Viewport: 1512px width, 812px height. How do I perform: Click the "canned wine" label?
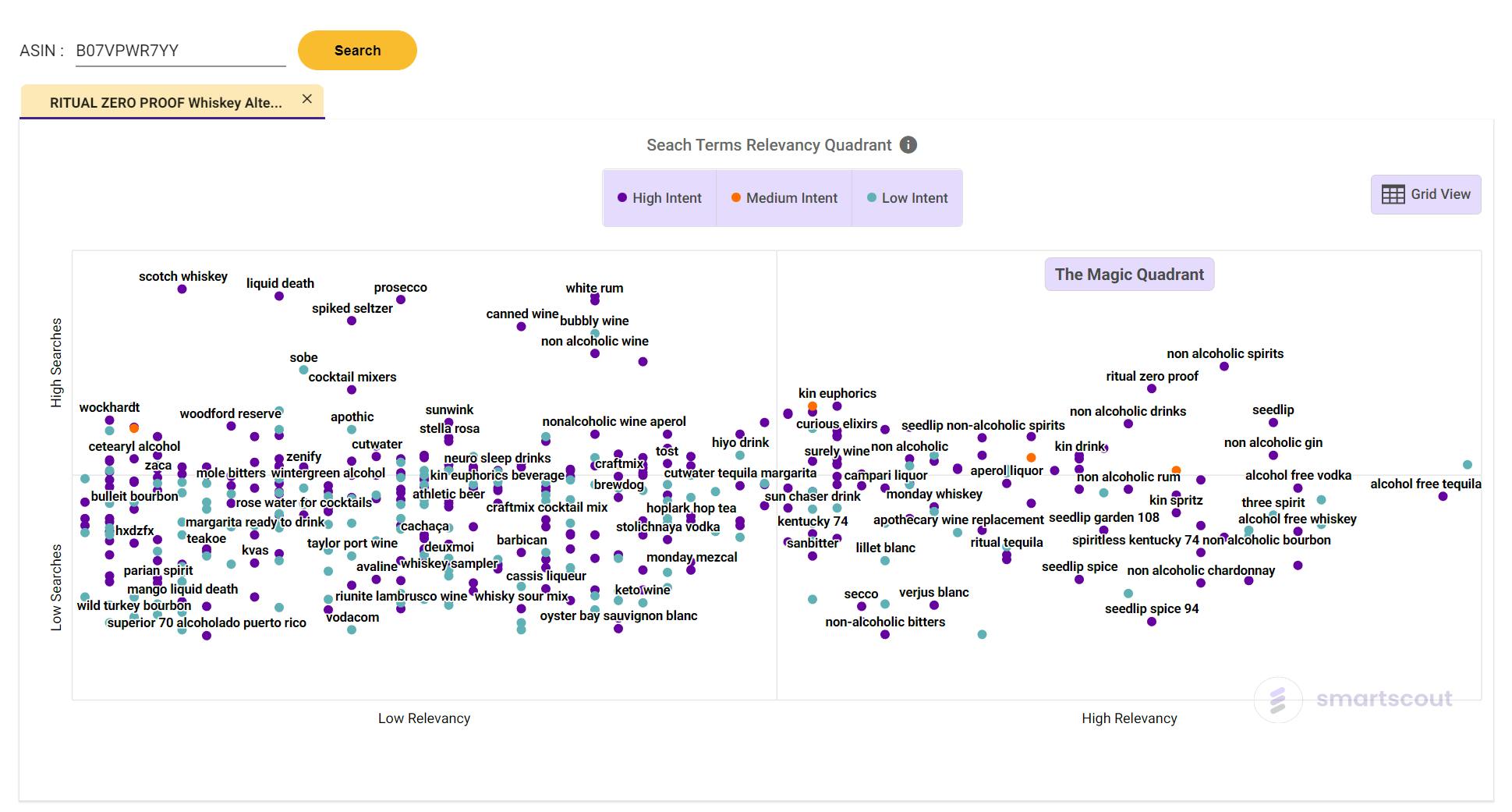[522, 314]
